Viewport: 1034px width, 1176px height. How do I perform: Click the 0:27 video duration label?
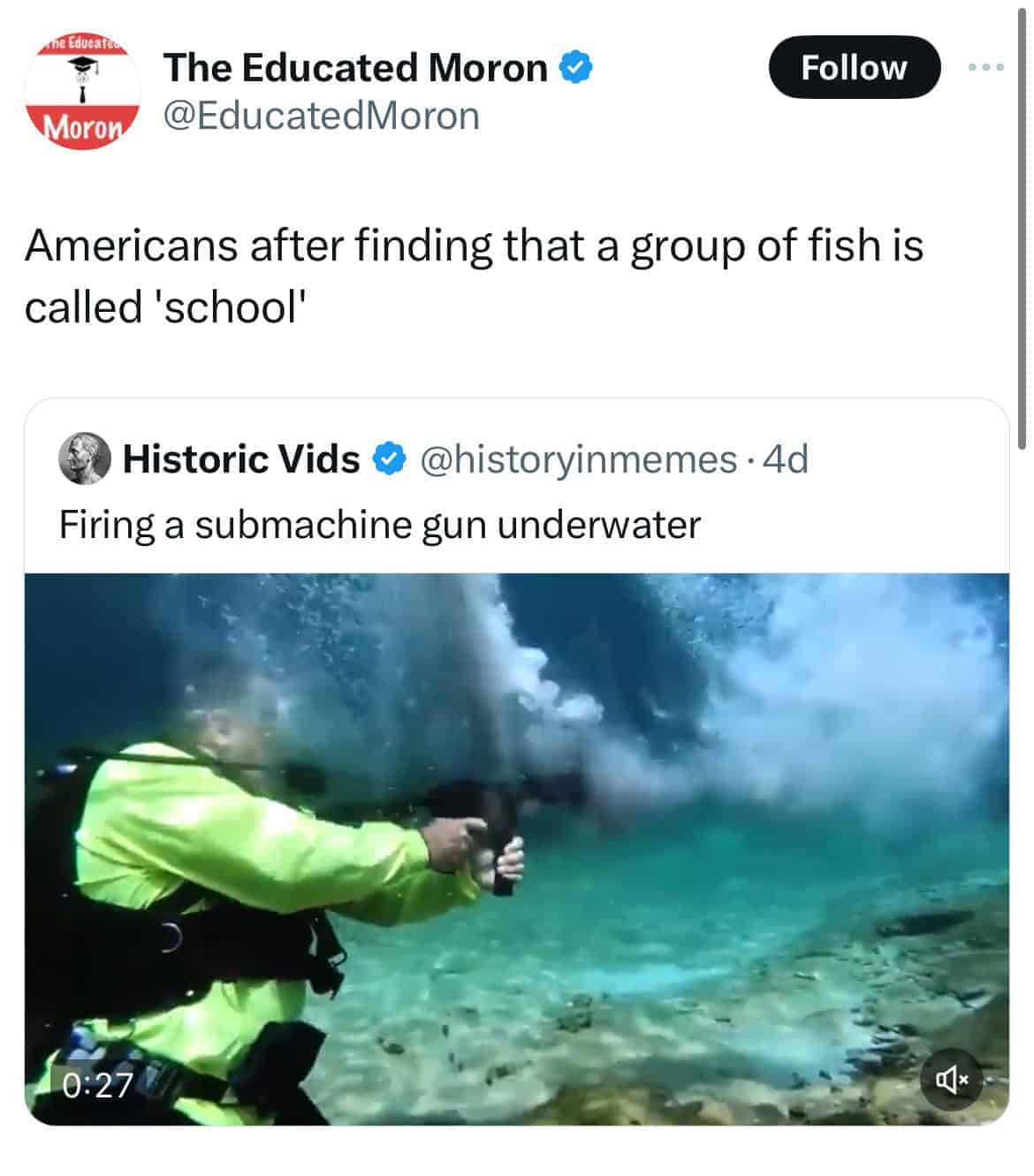pyautogui.click(x=96, y=1084)
